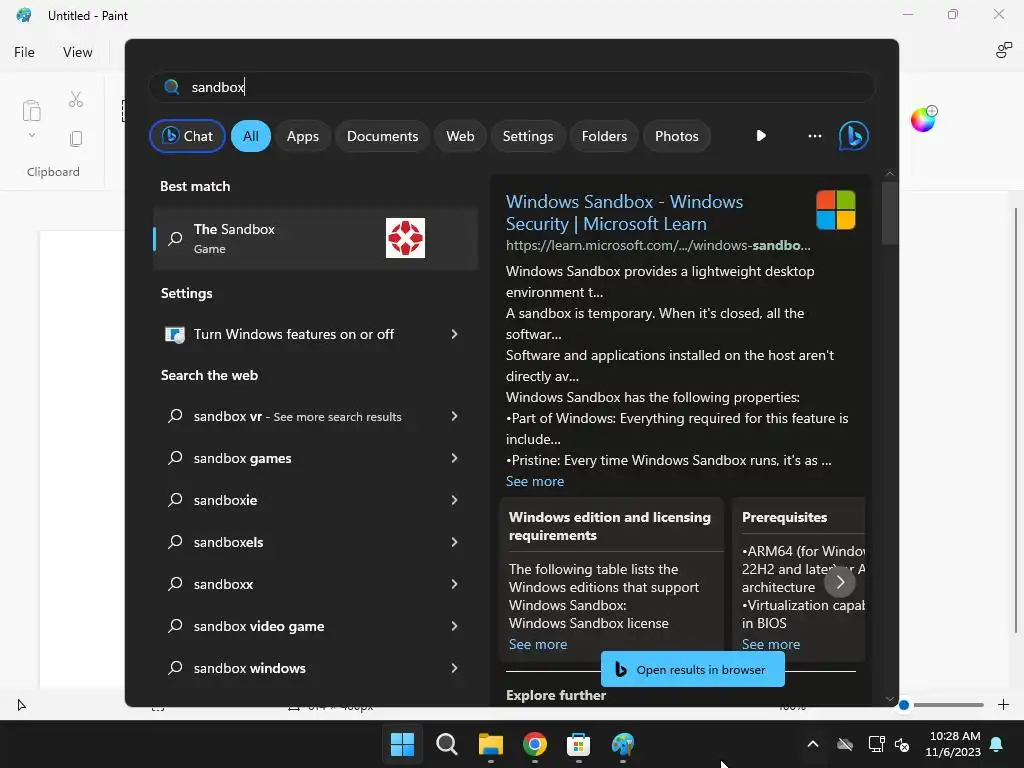Click the Paint icon on the taskbar
The image size is (1024, 768).
[623, 744]
